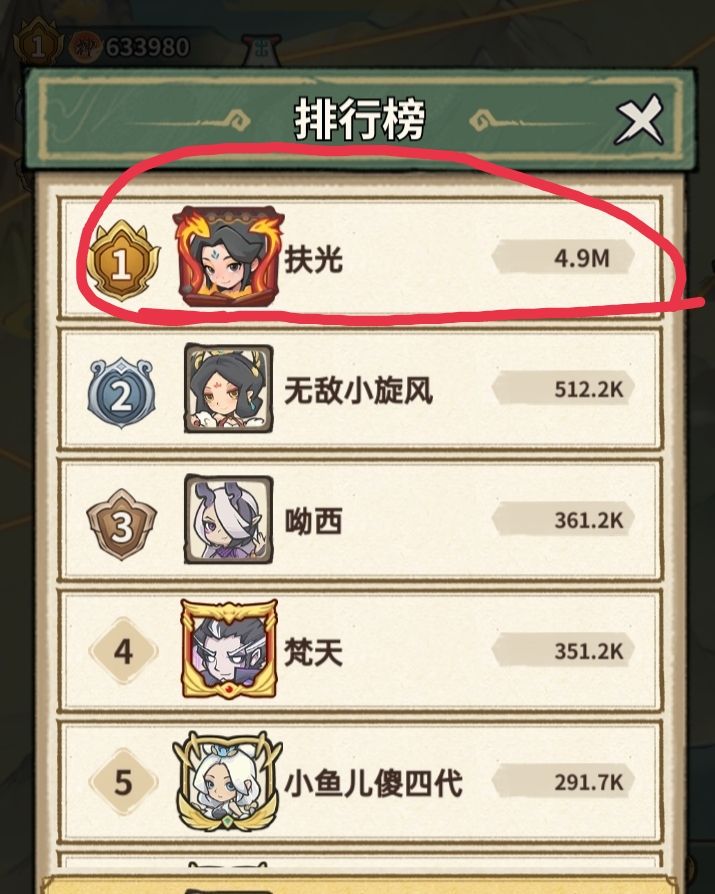Click the silver rank 2 medal
This screenshot has width=715, height=894.
[121, 393]
